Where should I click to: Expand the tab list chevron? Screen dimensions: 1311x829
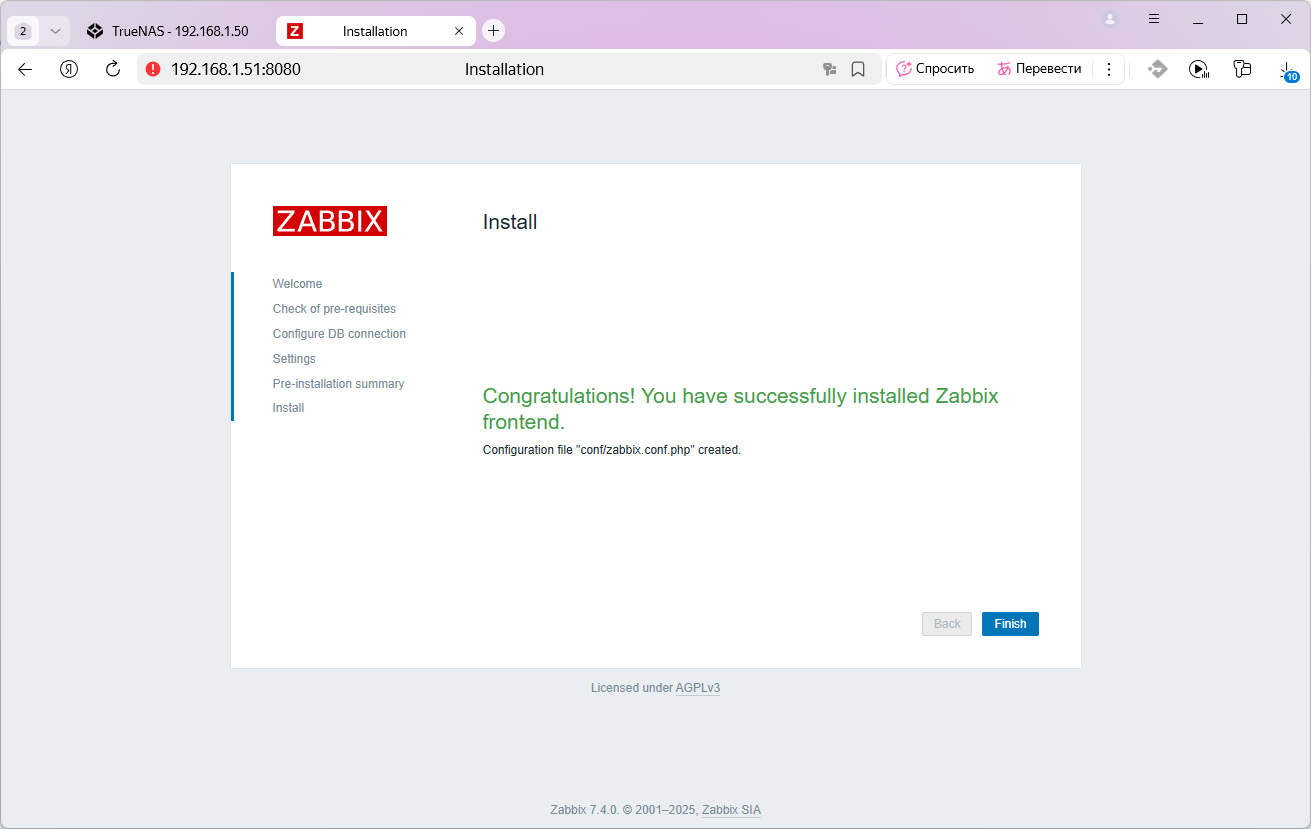pyautogui.click(x=55, y=31)
